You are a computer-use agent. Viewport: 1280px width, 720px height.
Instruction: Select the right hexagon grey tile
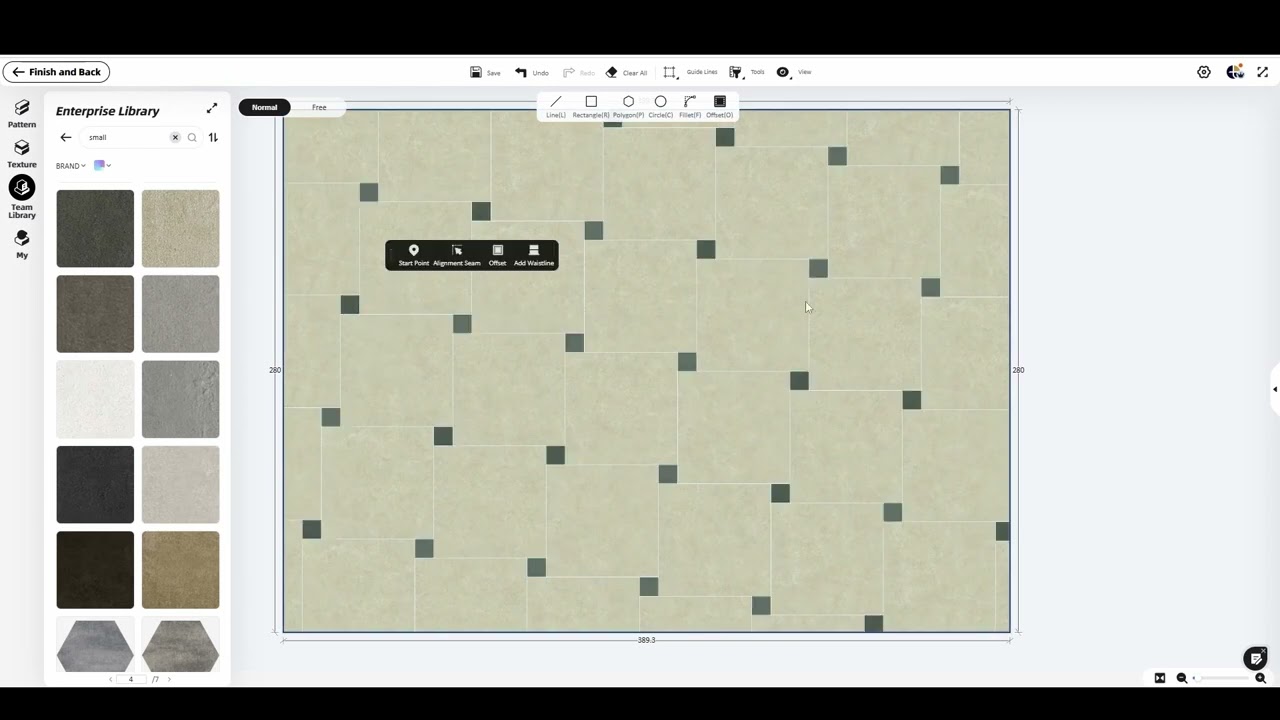(180, 645)
